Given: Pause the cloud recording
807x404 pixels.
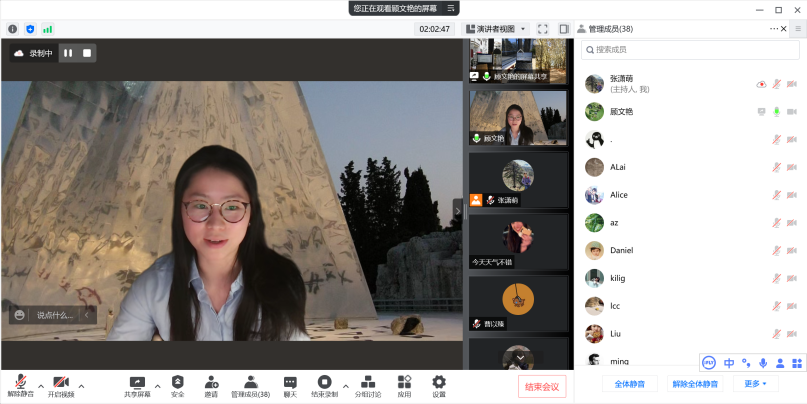Looking at the screenshot, I should [x=68, y=53].
